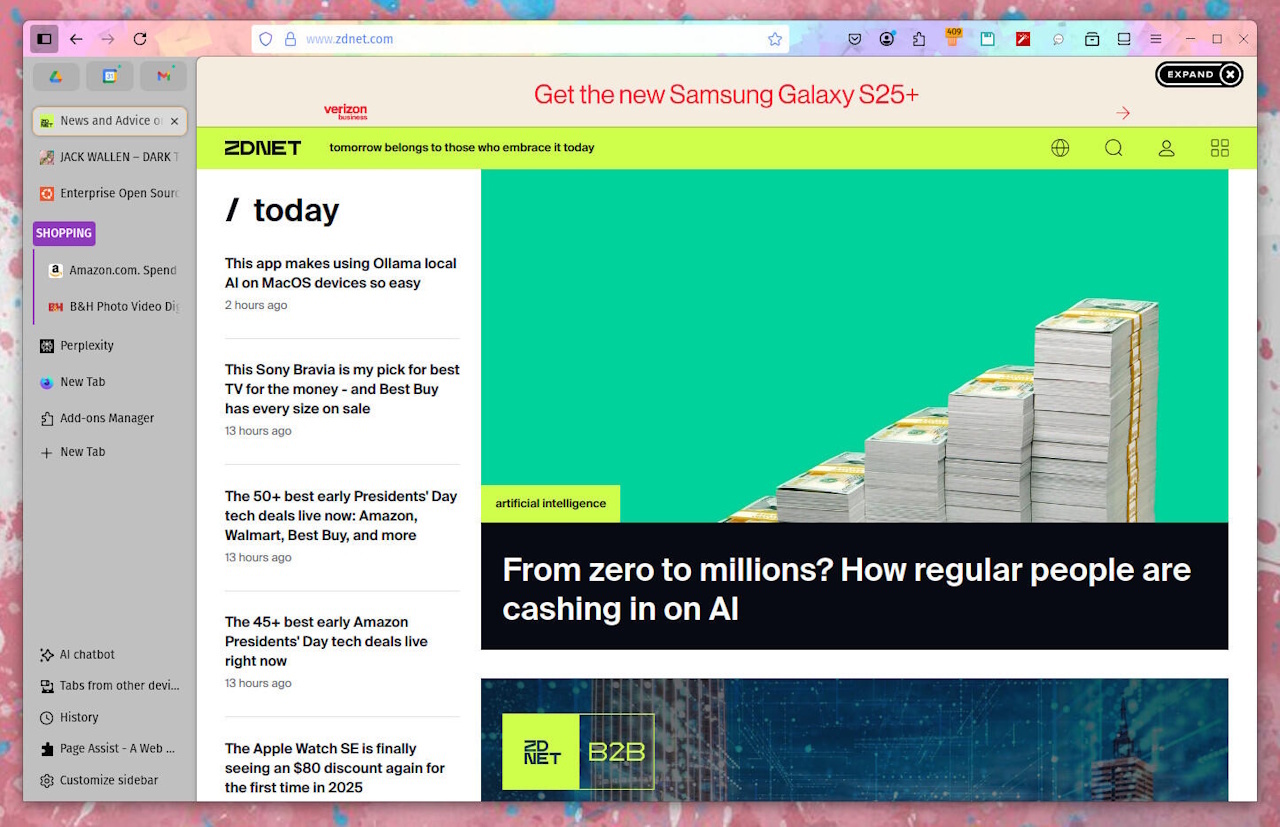
Task: Reload the current ZDNET page
Action: pos(140,39)
